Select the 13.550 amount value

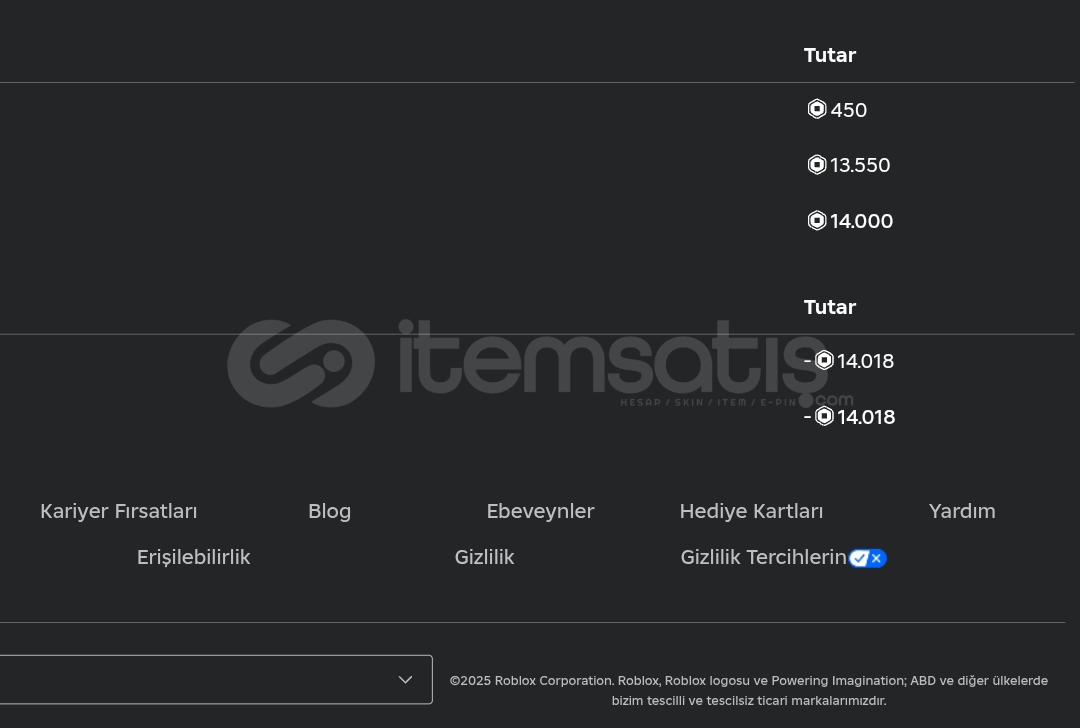pyautogui.click(x=860, y=165)
